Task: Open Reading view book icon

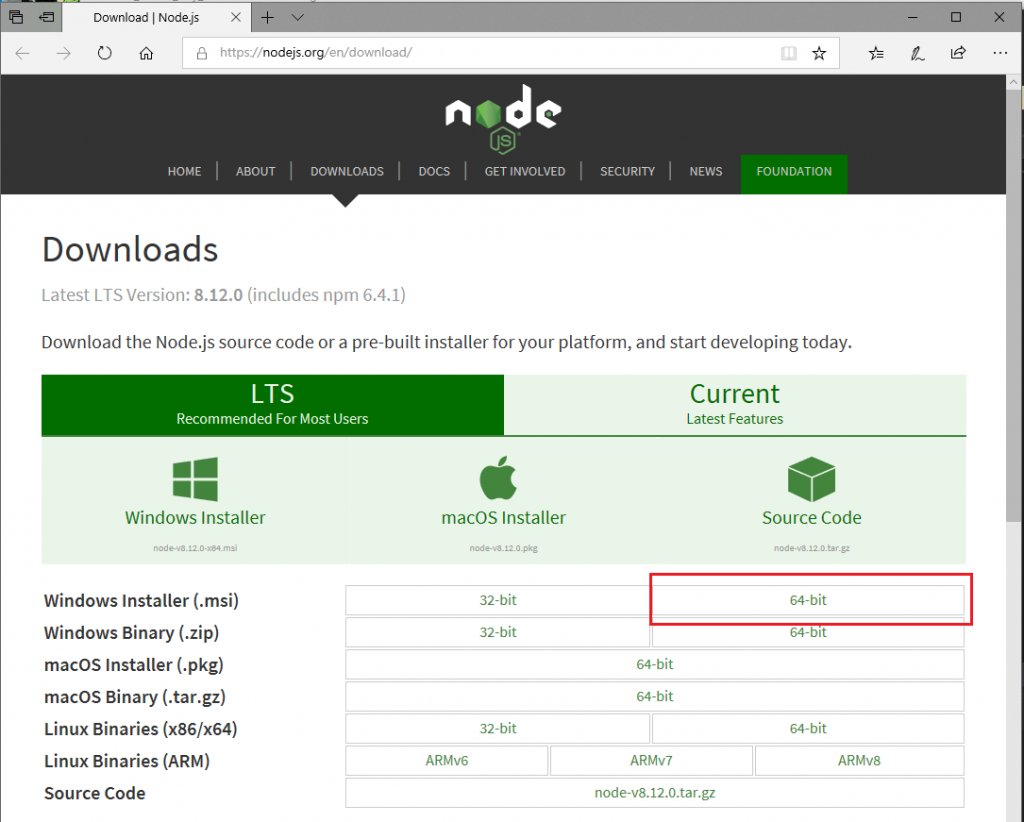Action: [789, 53]
